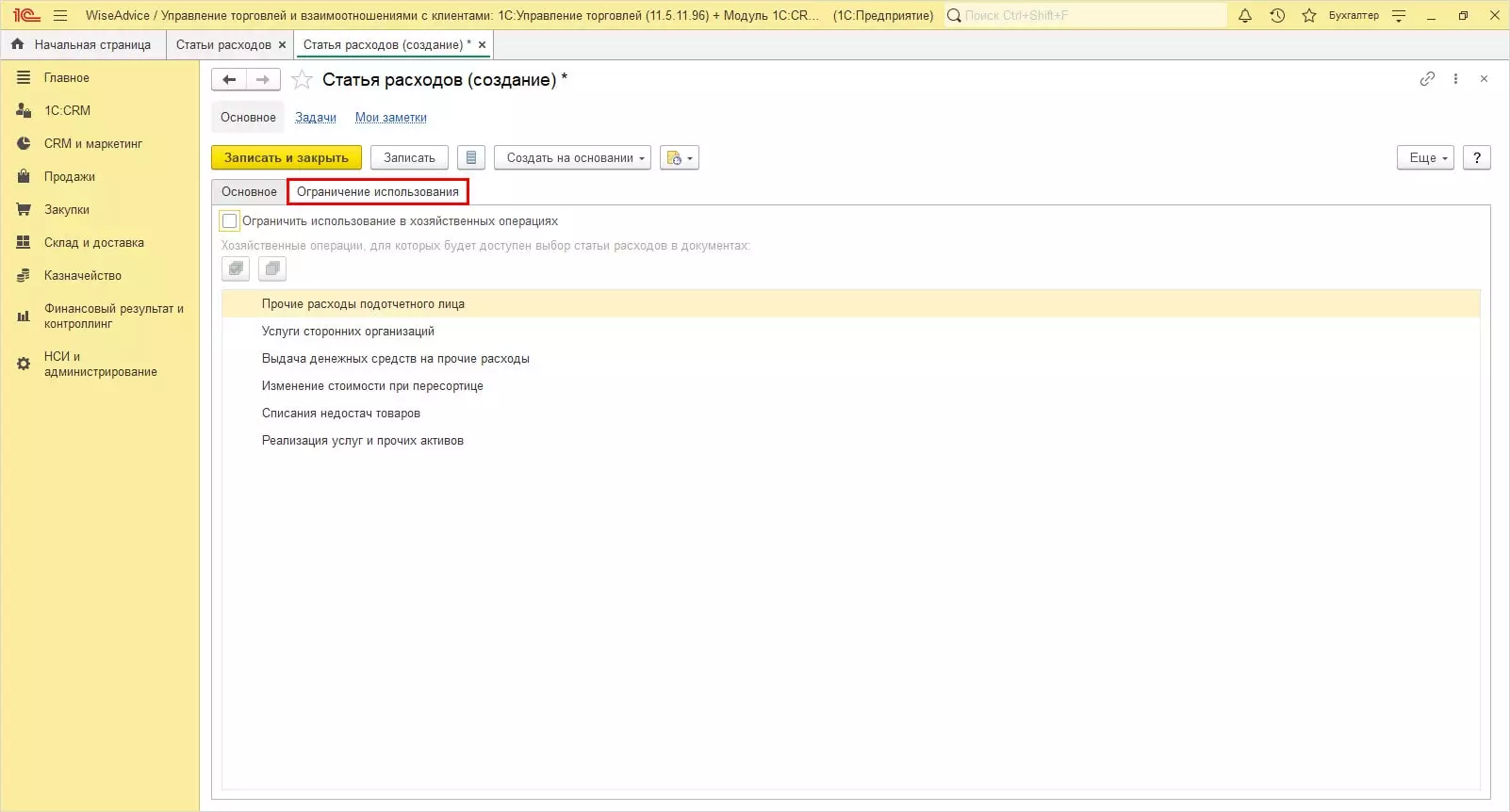Viewport: 1510px width, 812px height.
Task: Open the Продажи menu section
Action: [70, 176]
